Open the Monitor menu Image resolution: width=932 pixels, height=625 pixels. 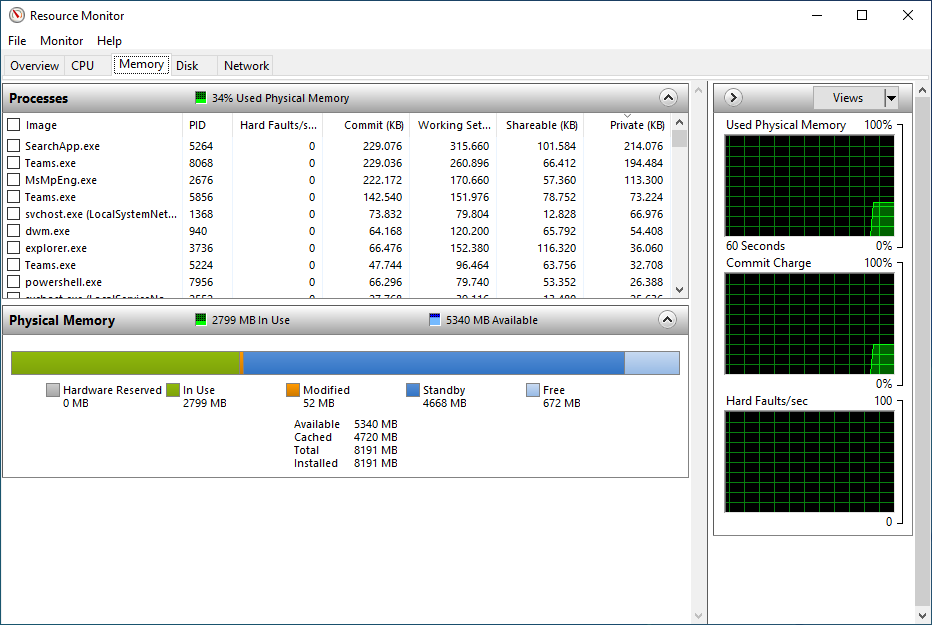click(x=61, y=41)
